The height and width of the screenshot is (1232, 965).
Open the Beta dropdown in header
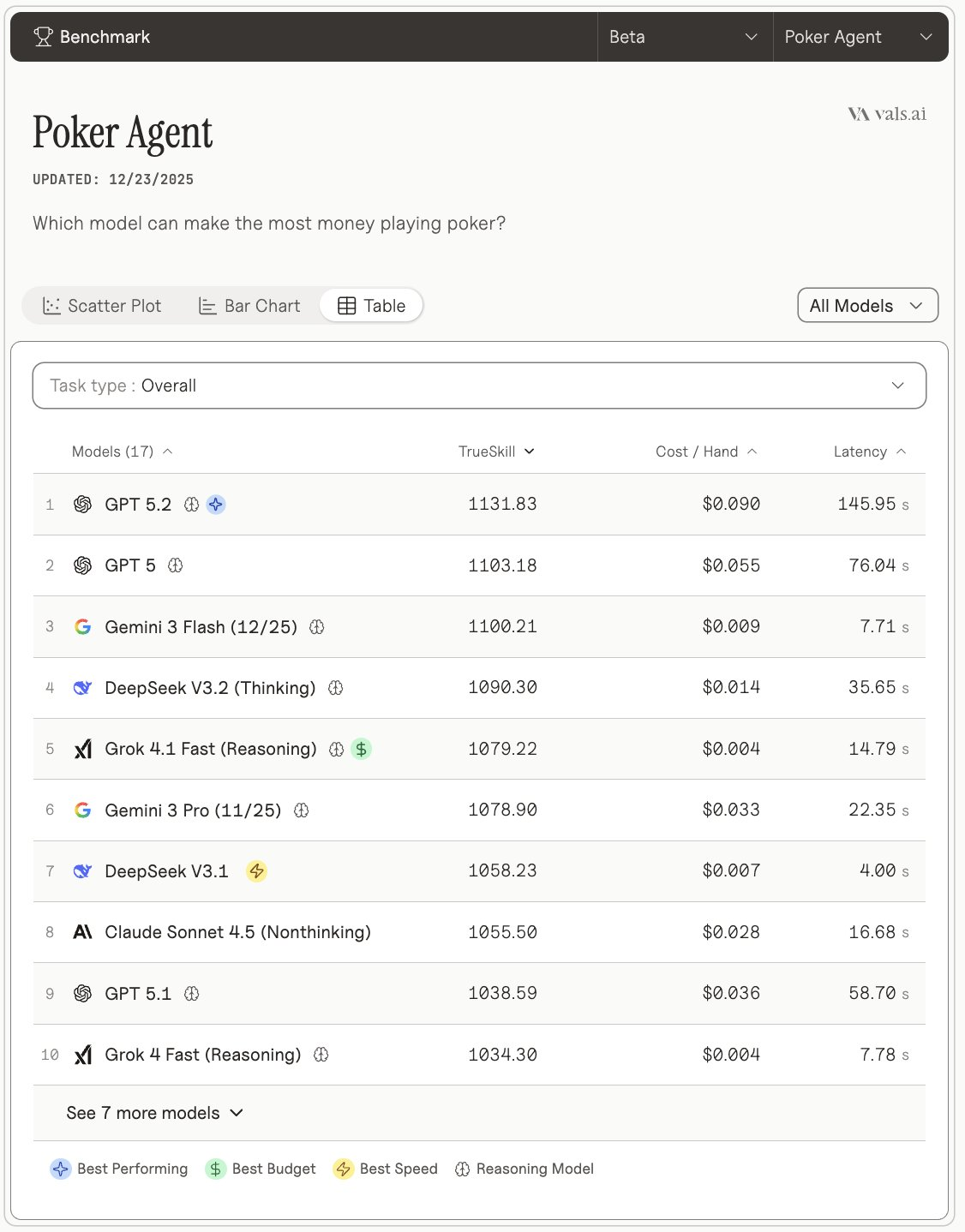[684, 37]
